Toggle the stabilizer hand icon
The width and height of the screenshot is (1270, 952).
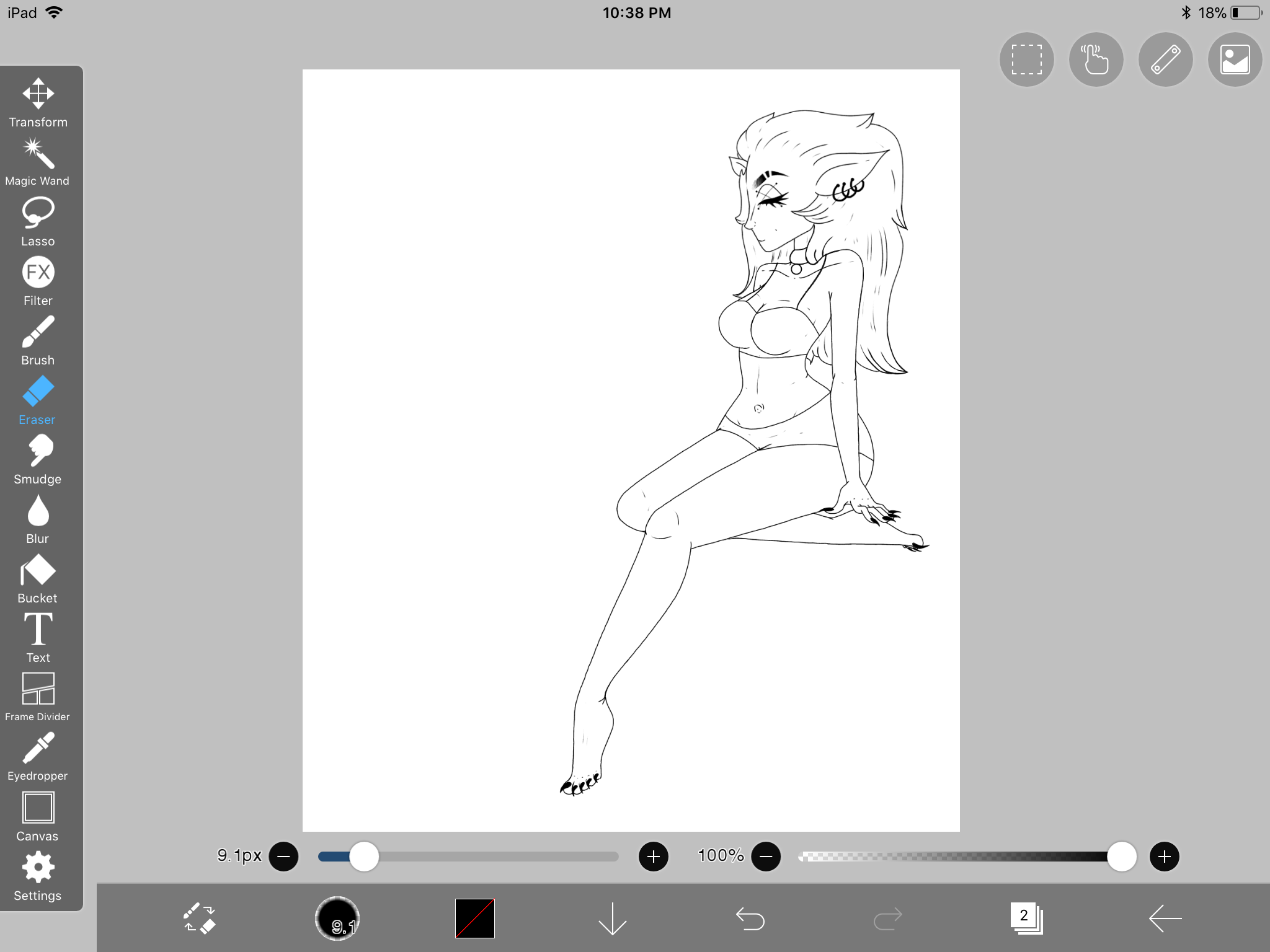(1096, 59)
